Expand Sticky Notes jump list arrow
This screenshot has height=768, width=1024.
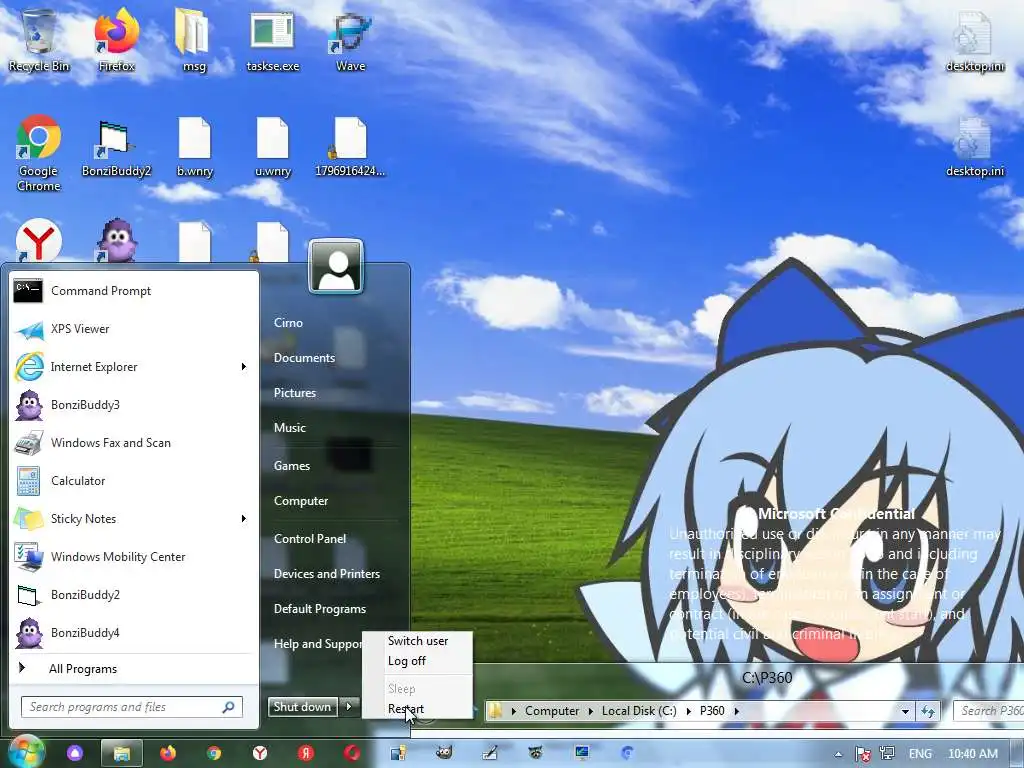coord(244,519)
